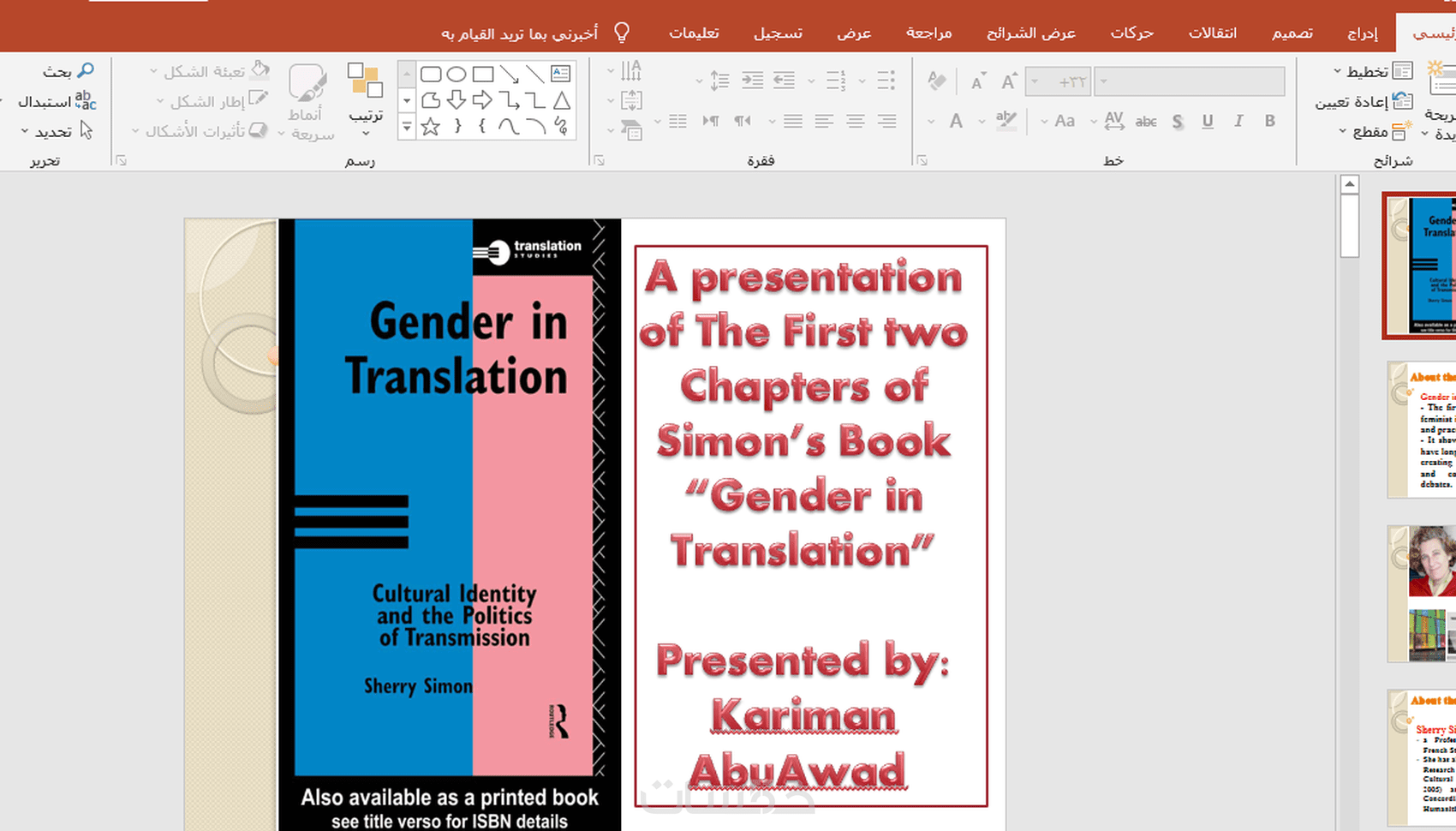Click the numbered list icon
This screenshot has height=831, width=1456.
[x=836, y=81]
